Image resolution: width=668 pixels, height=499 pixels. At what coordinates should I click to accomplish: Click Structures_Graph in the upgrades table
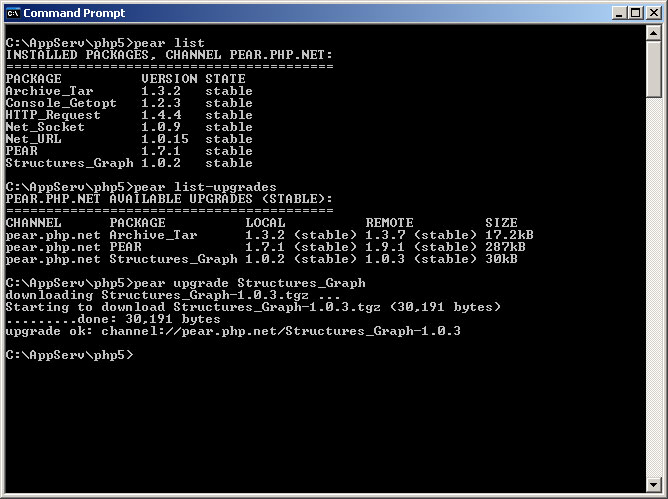(x=173, y=259)
